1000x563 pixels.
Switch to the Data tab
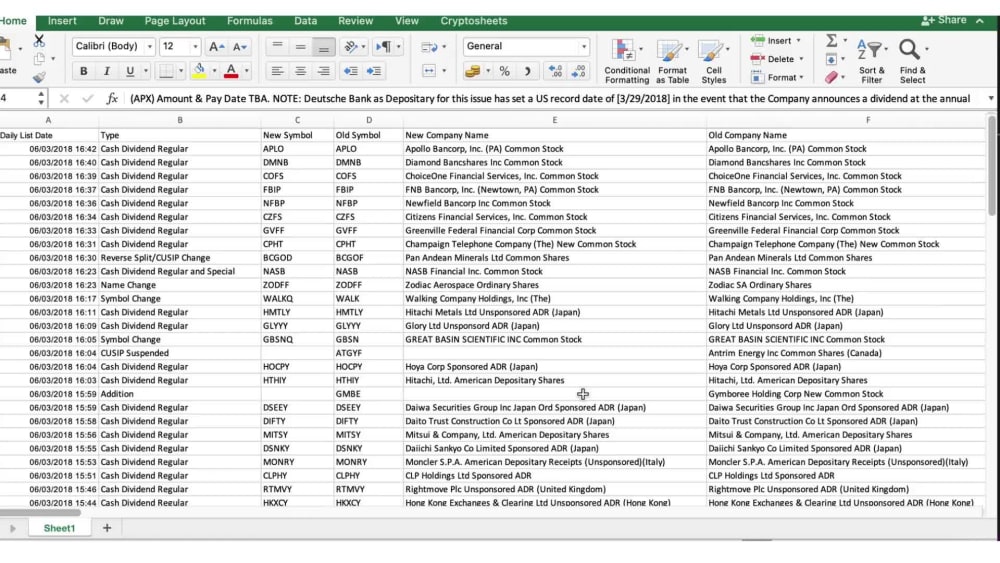(305, 21)
